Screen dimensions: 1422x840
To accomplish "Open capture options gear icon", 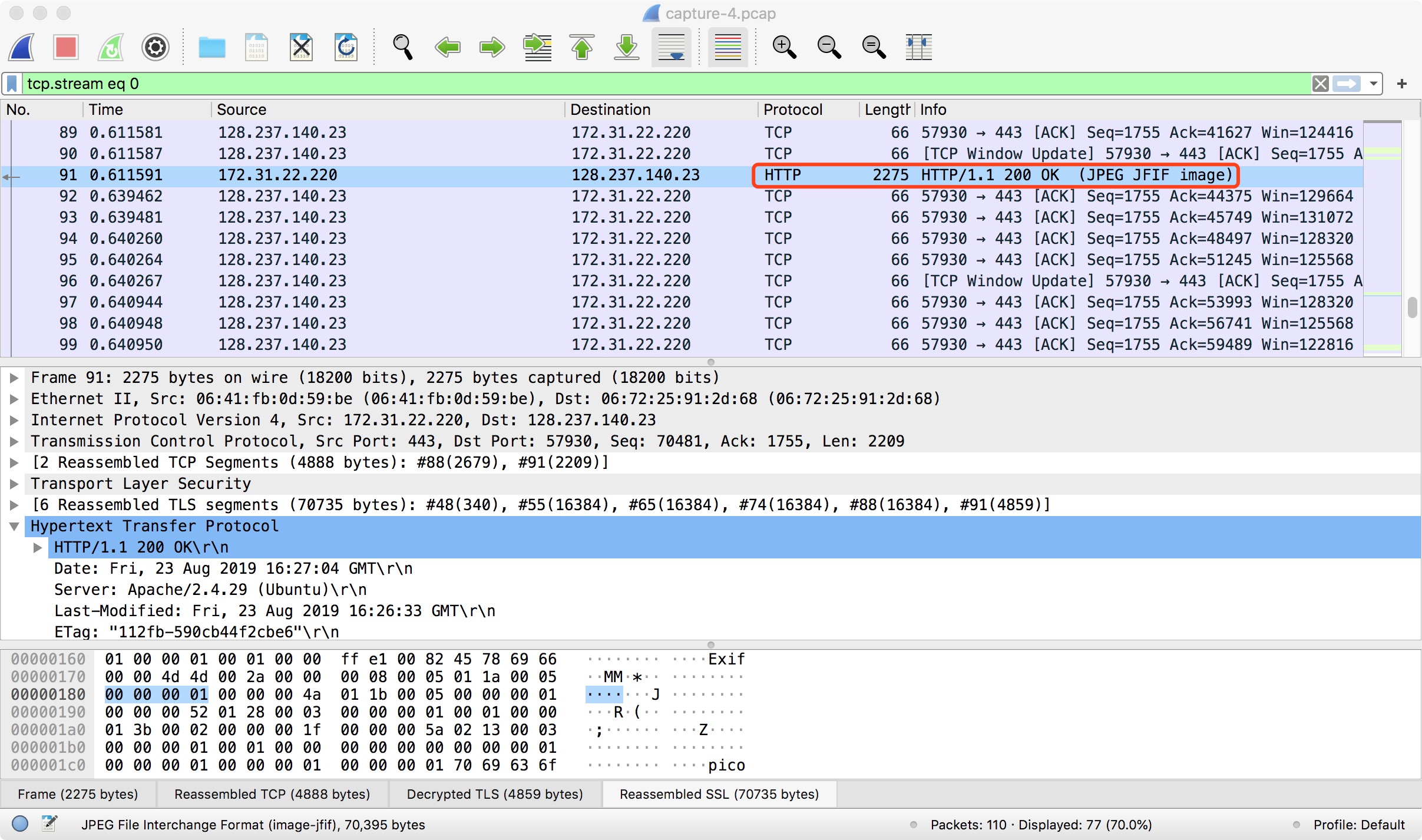I will click(156, 47).
